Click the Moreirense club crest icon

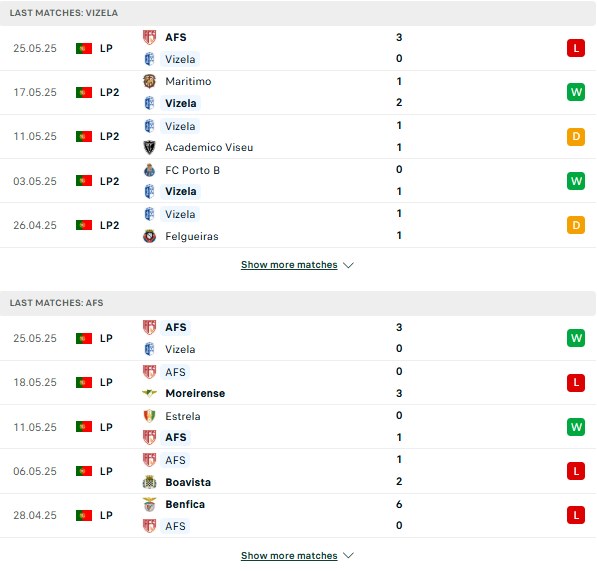149,393
